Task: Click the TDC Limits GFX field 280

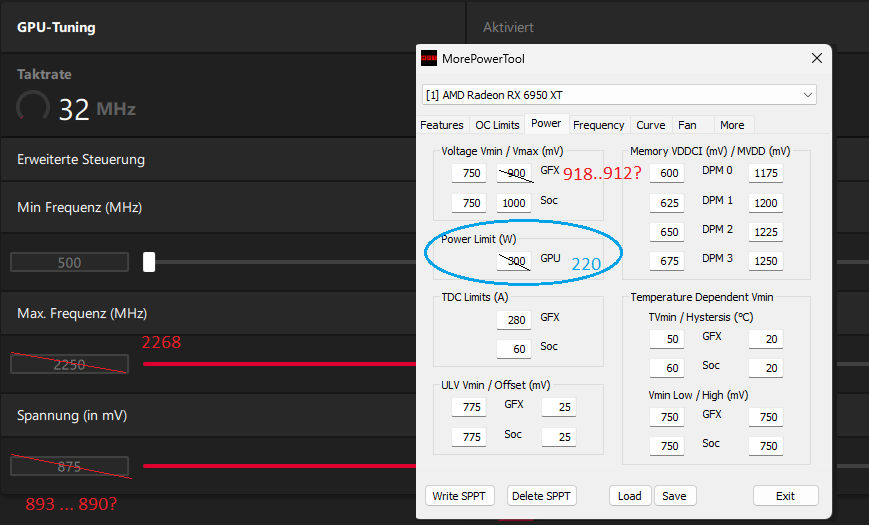Action: point(514,320)
